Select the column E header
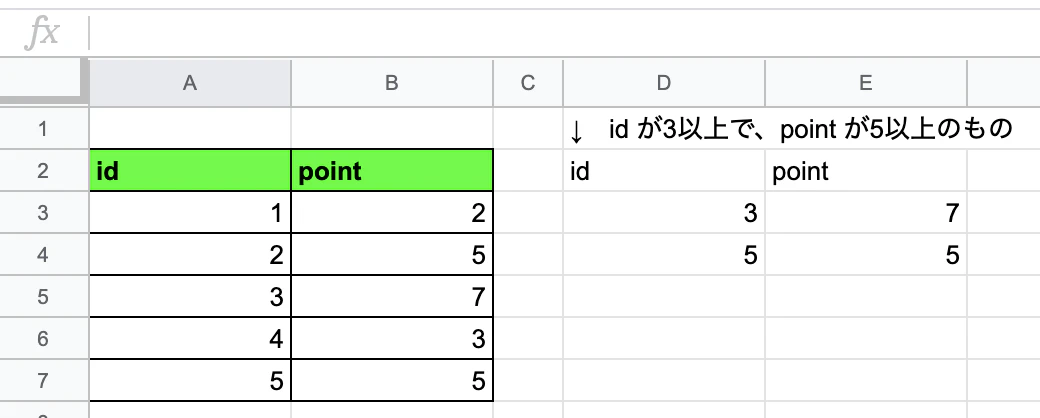 (866, 83)
